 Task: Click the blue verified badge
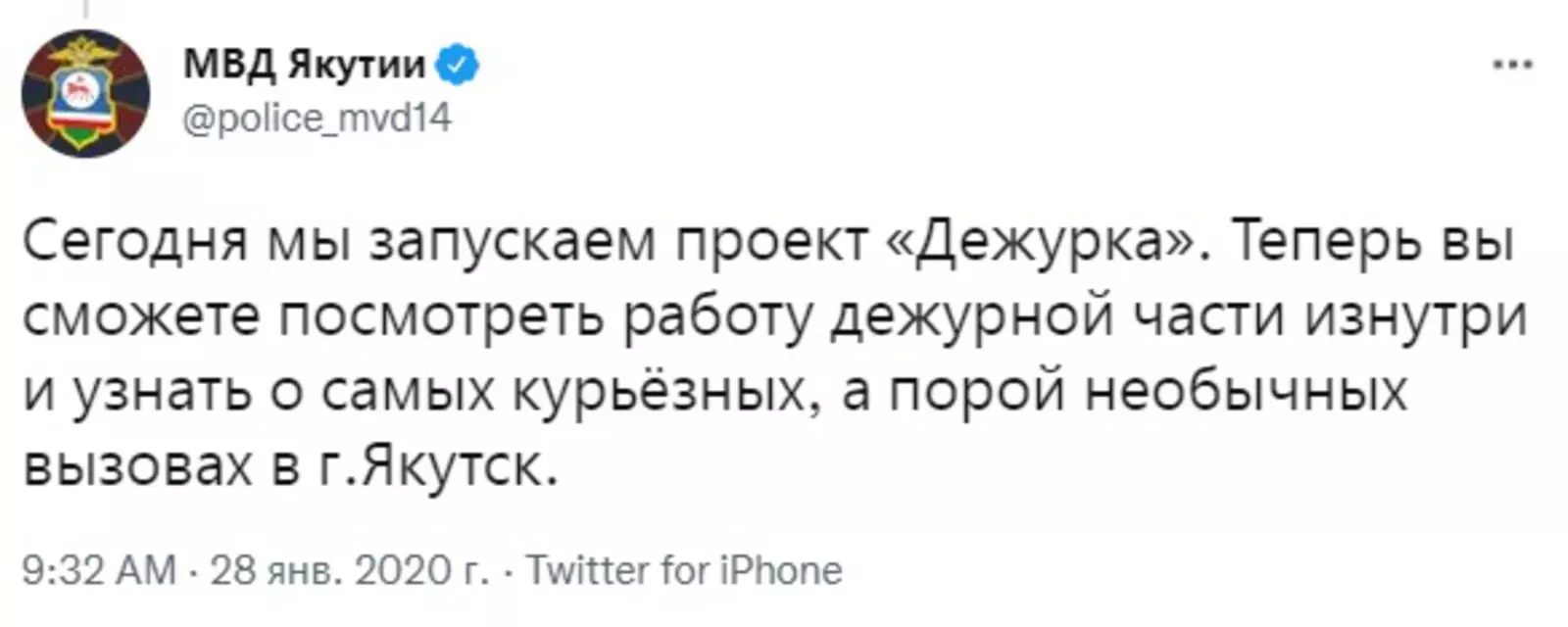(457, 66)
